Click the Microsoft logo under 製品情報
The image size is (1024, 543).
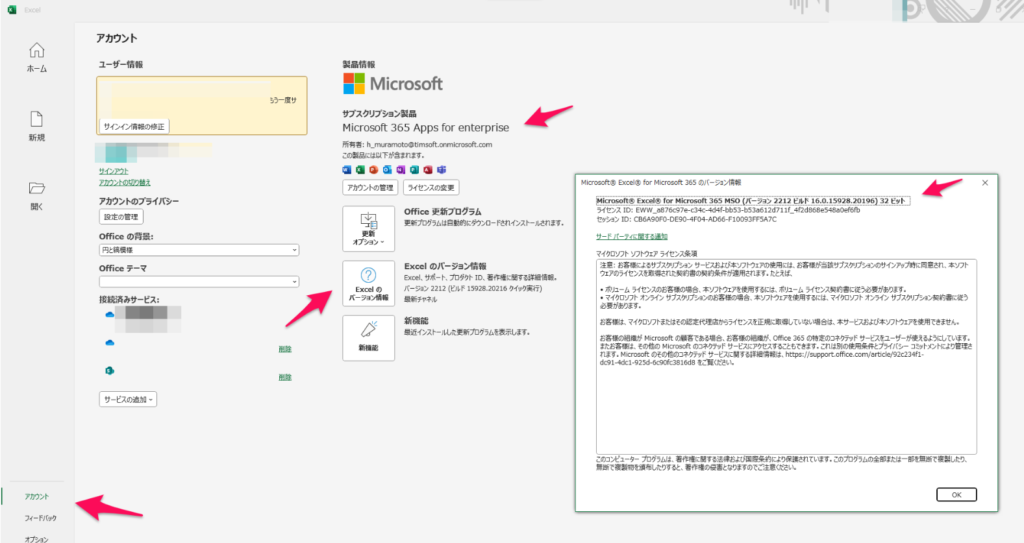point(392,84)
